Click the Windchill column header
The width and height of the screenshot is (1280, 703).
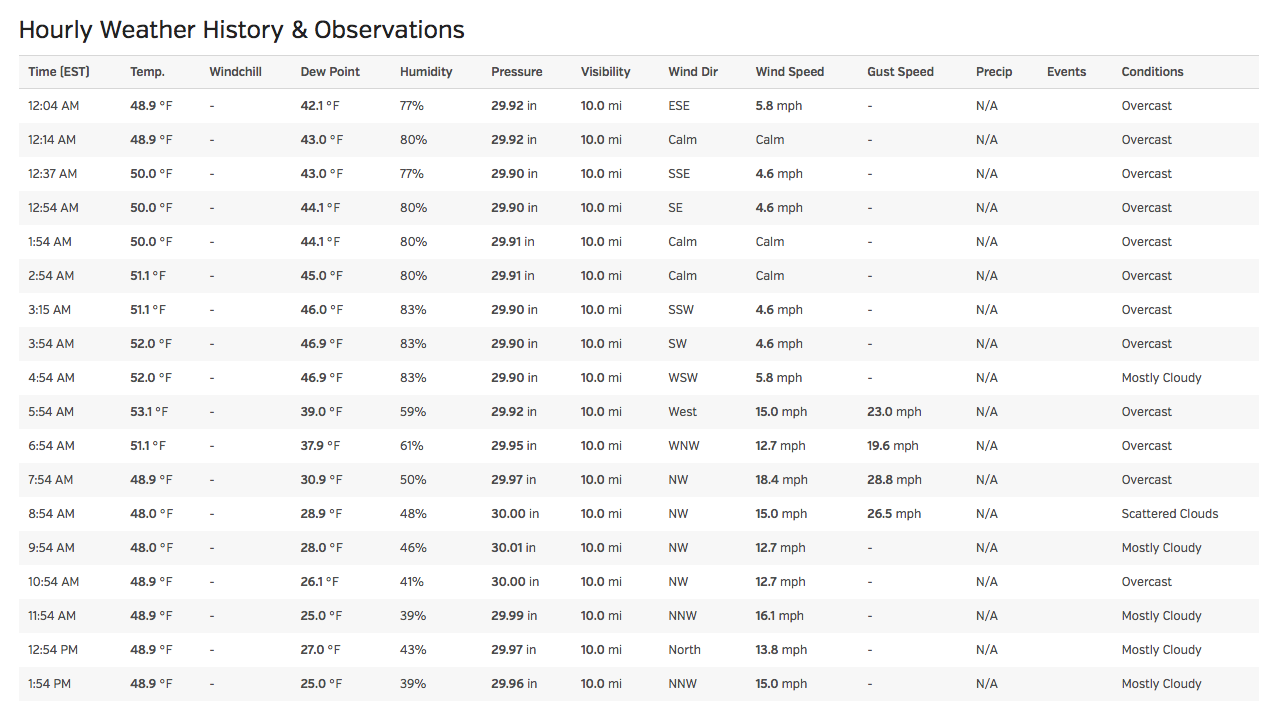click(x=236, y=72)
